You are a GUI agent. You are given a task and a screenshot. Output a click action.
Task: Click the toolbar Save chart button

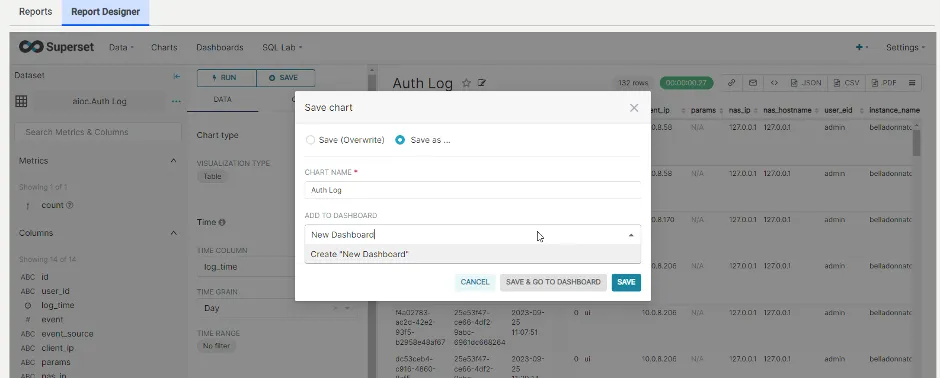coord(285,78)
